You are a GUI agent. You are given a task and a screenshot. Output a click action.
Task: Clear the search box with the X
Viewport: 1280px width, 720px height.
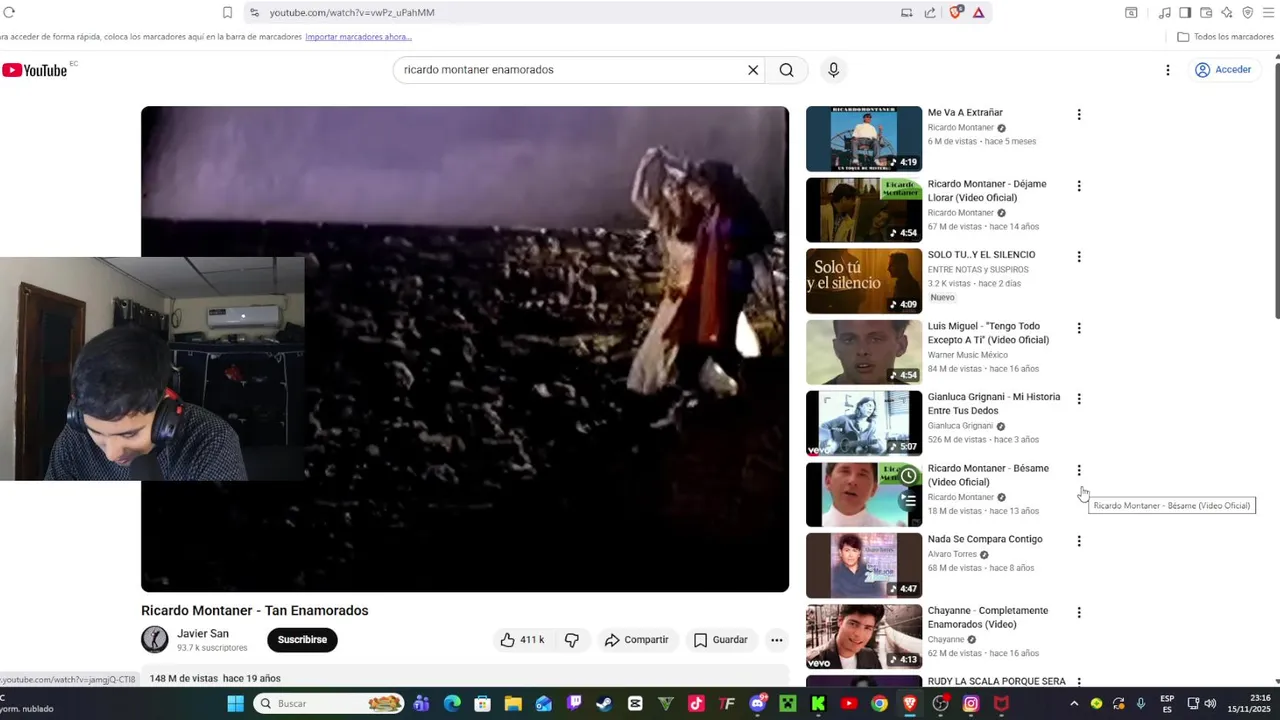pyautogui.click(x=753, y=70)
